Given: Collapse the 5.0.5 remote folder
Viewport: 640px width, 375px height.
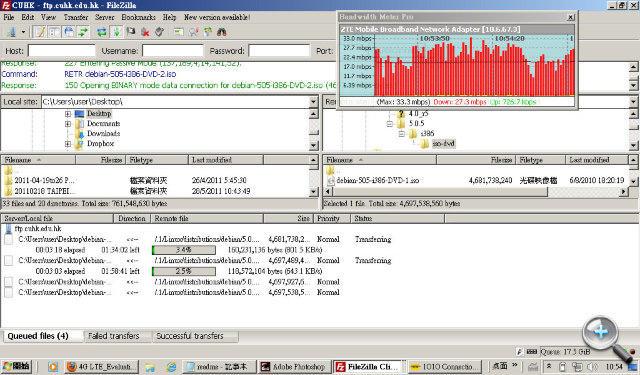Looking at the screenshot, I should [390, 124].
